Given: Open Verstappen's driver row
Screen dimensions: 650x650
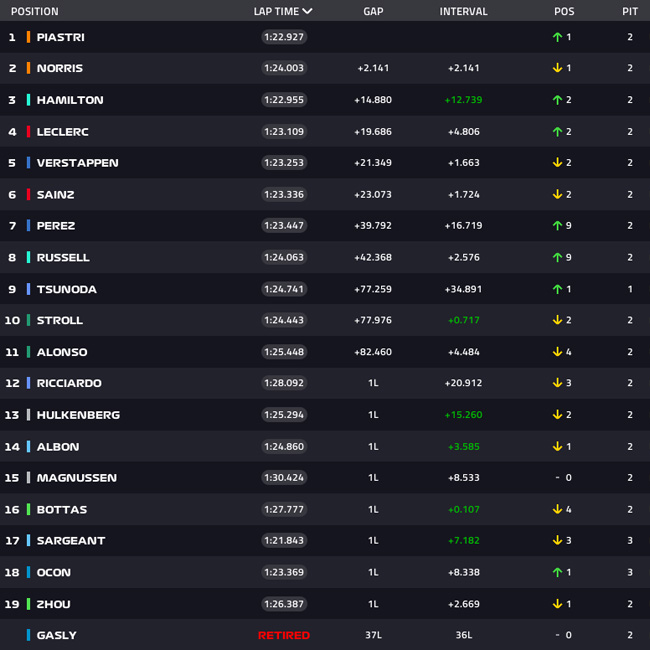Looking at the screenshot, I should click(325, 162).
